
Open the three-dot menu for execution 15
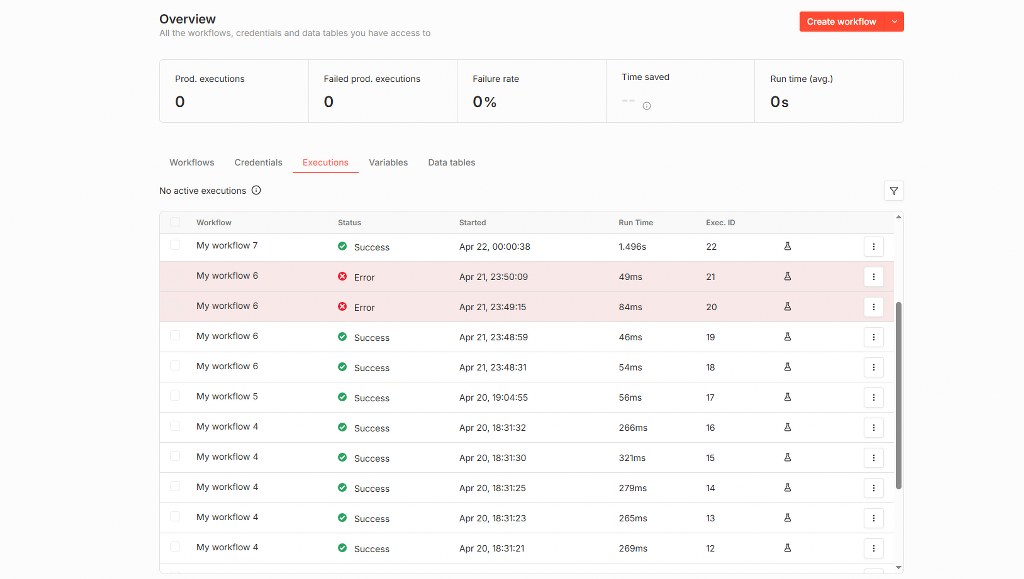(873, 458)
